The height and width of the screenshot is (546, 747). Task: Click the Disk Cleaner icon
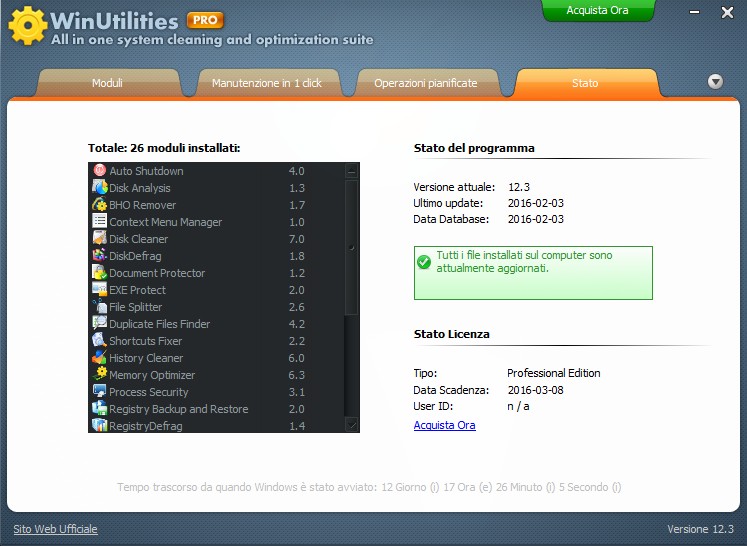coord(100,238)
